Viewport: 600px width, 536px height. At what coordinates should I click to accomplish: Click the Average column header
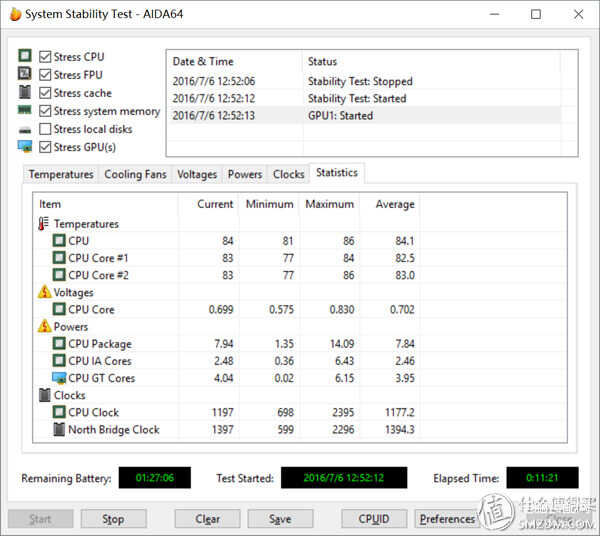390,204
